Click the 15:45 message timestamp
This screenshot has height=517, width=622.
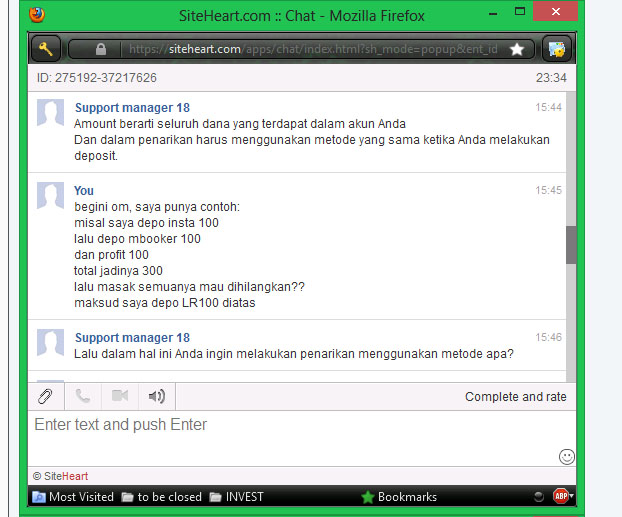click(x=549, y=190)
